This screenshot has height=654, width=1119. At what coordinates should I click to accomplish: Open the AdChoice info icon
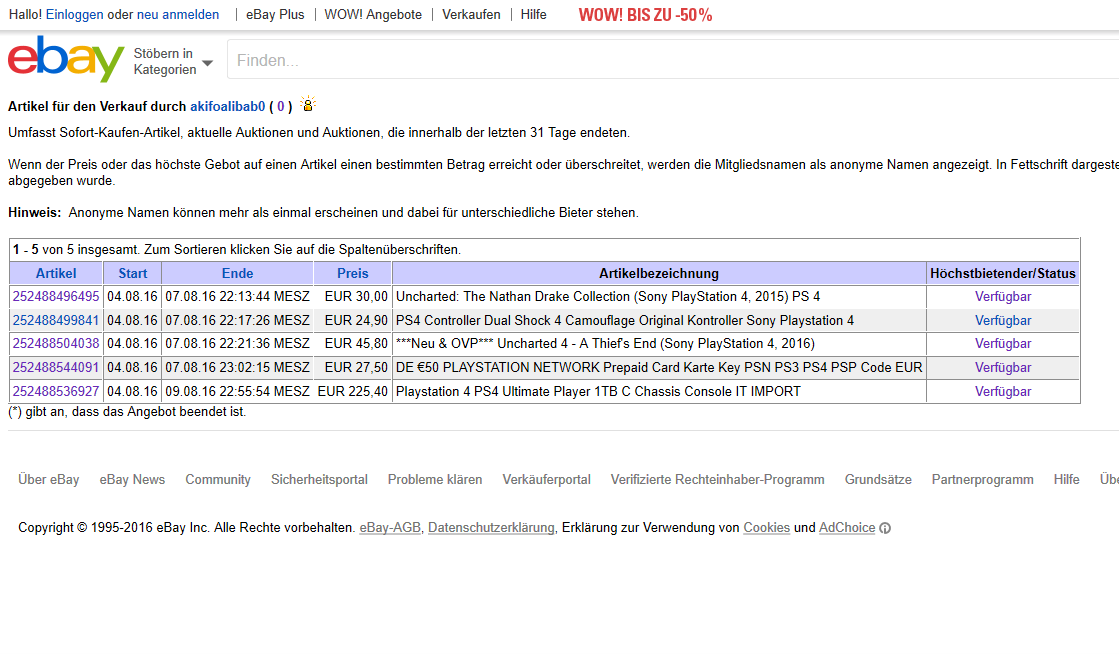pos(885,528)
